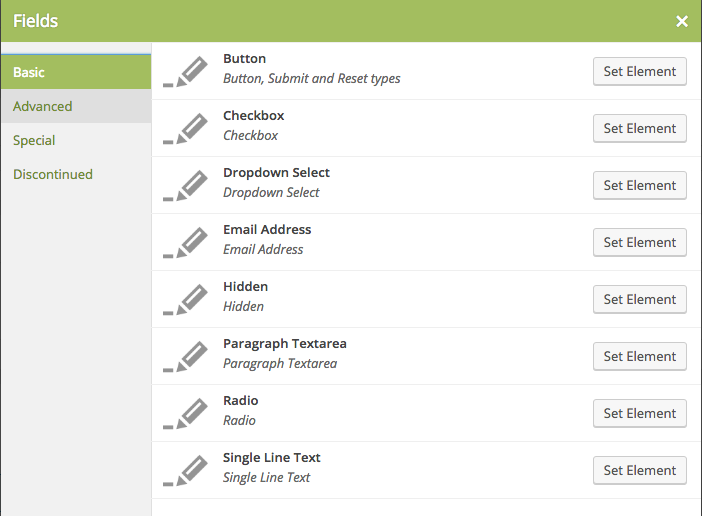Click the pencil icon beside Button field
The width and height of the screenshot is (702, 516).
click(186, 72)
